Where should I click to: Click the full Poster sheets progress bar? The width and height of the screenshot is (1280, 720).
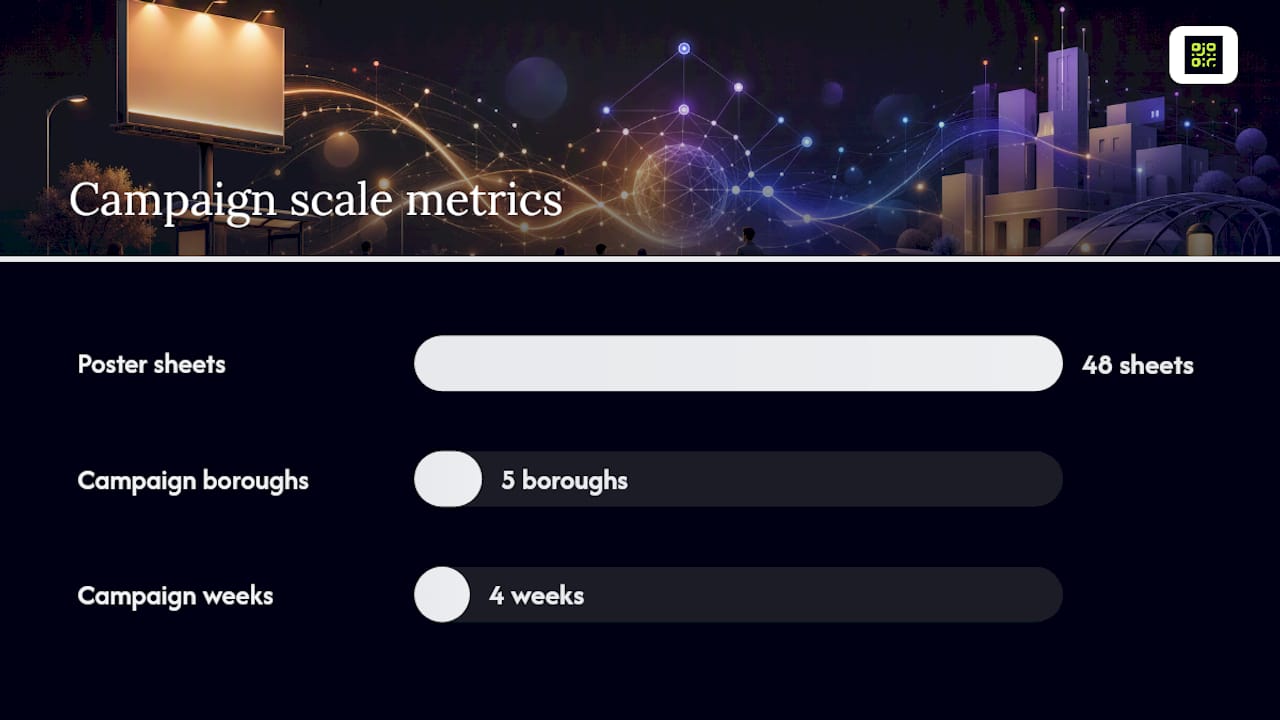tap(738, 363)
